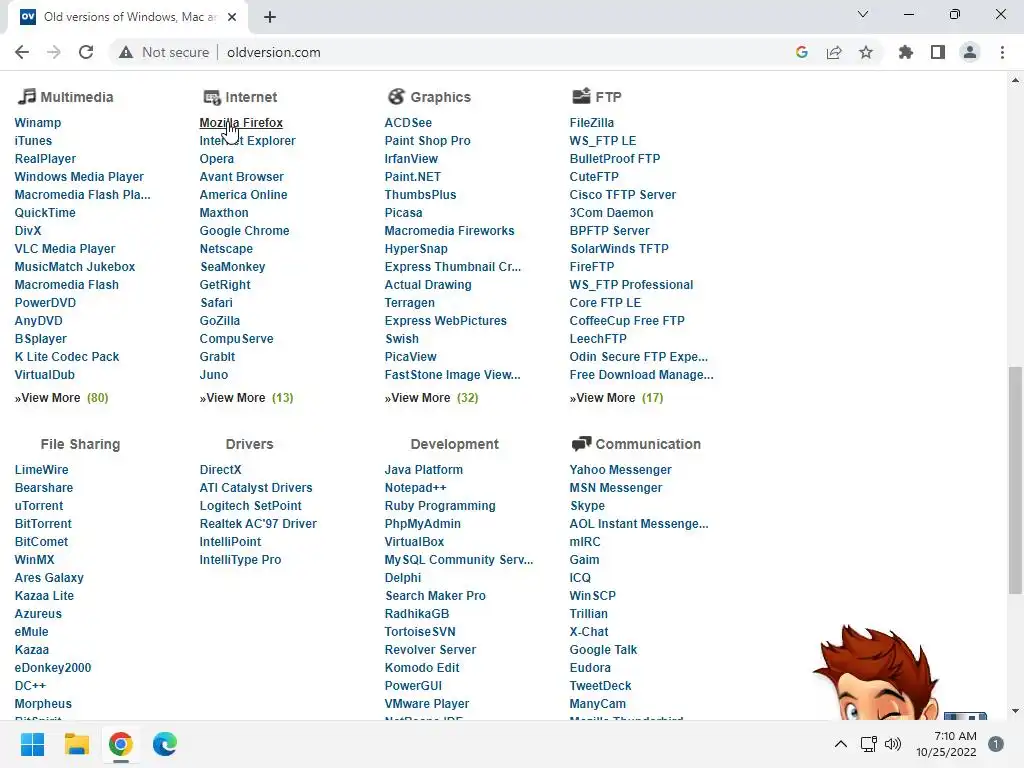Click the Multimedia music note icon
This screenshot has width=1024, height=768.
click(x=26, y=97)
